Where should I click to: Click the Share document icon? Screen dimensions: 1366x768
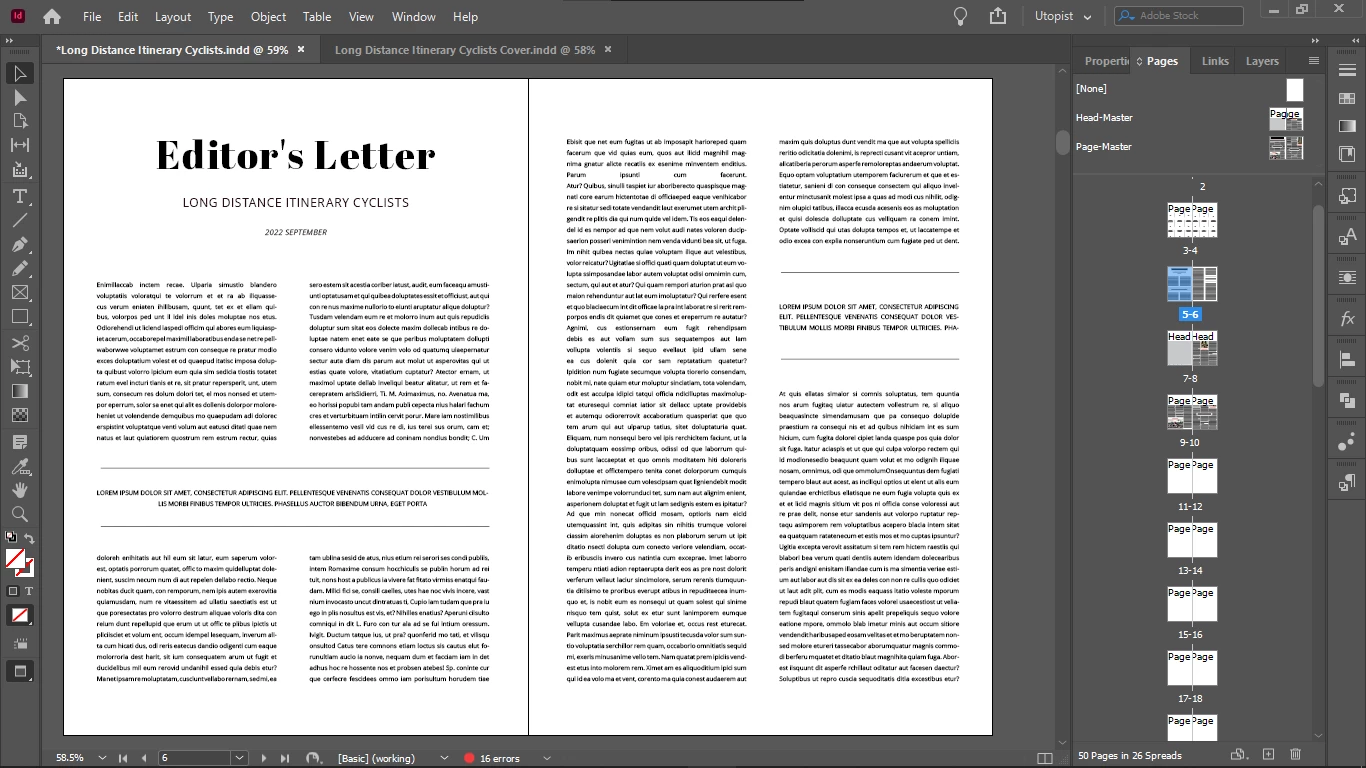(997, 16)
